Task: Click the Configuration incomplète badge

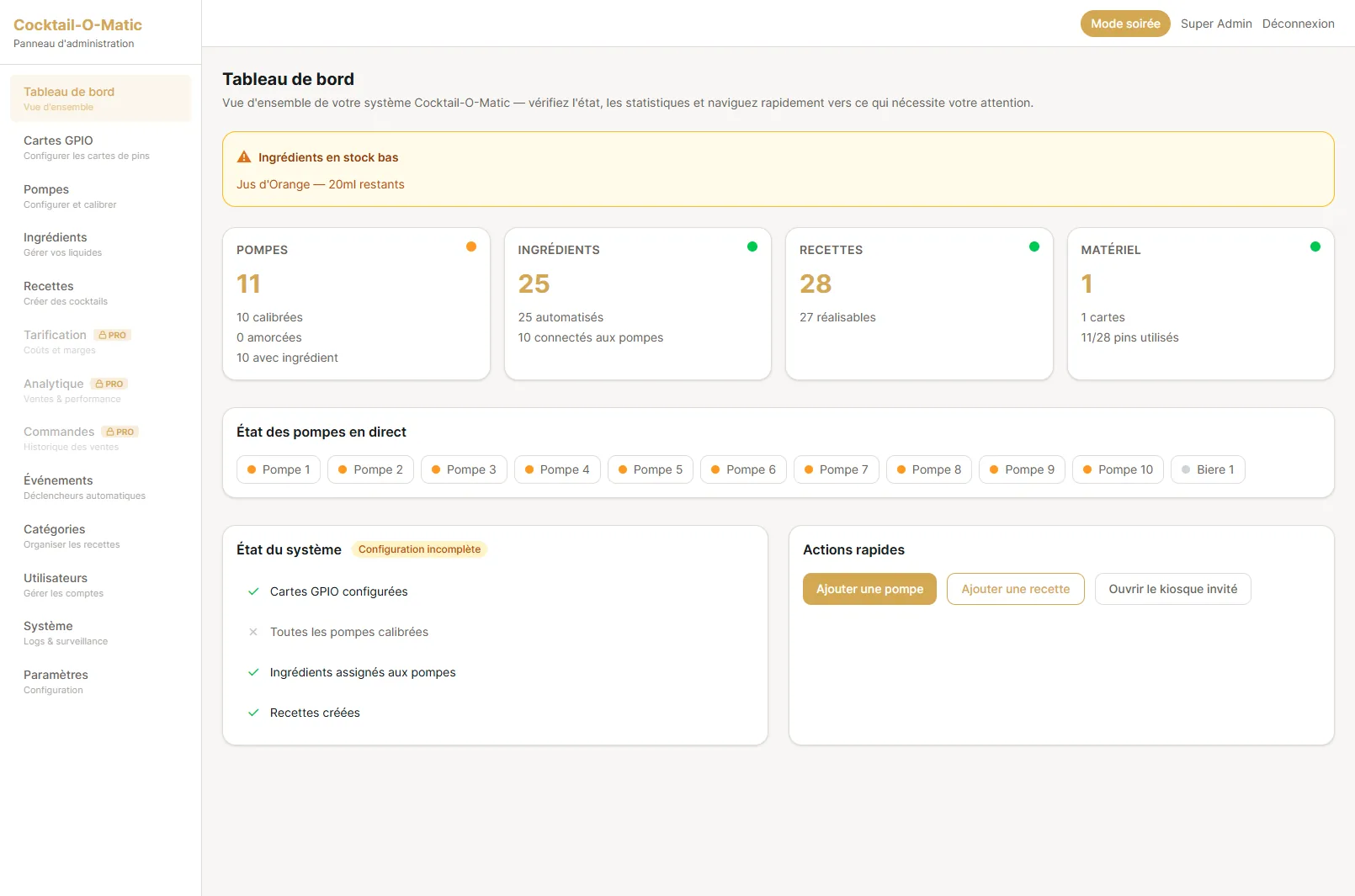Action: [x=419, y=549]
